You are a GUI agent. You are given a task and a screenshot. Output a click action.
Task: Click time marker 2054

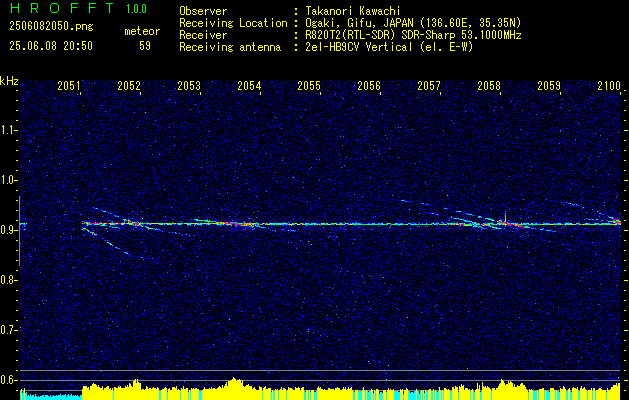pos(249,85)
